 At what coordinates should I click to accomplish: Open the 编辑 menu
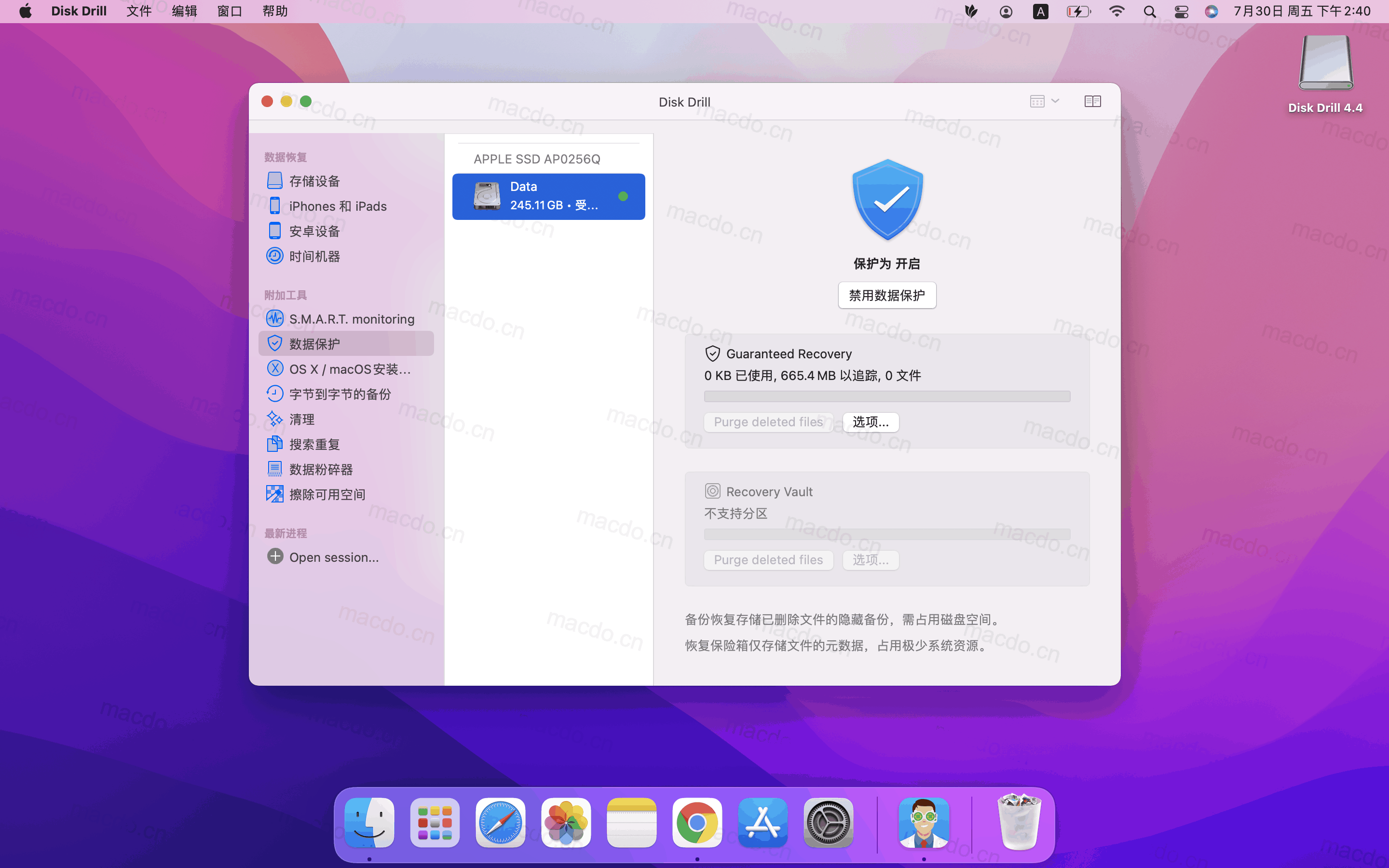coord(184,11)
